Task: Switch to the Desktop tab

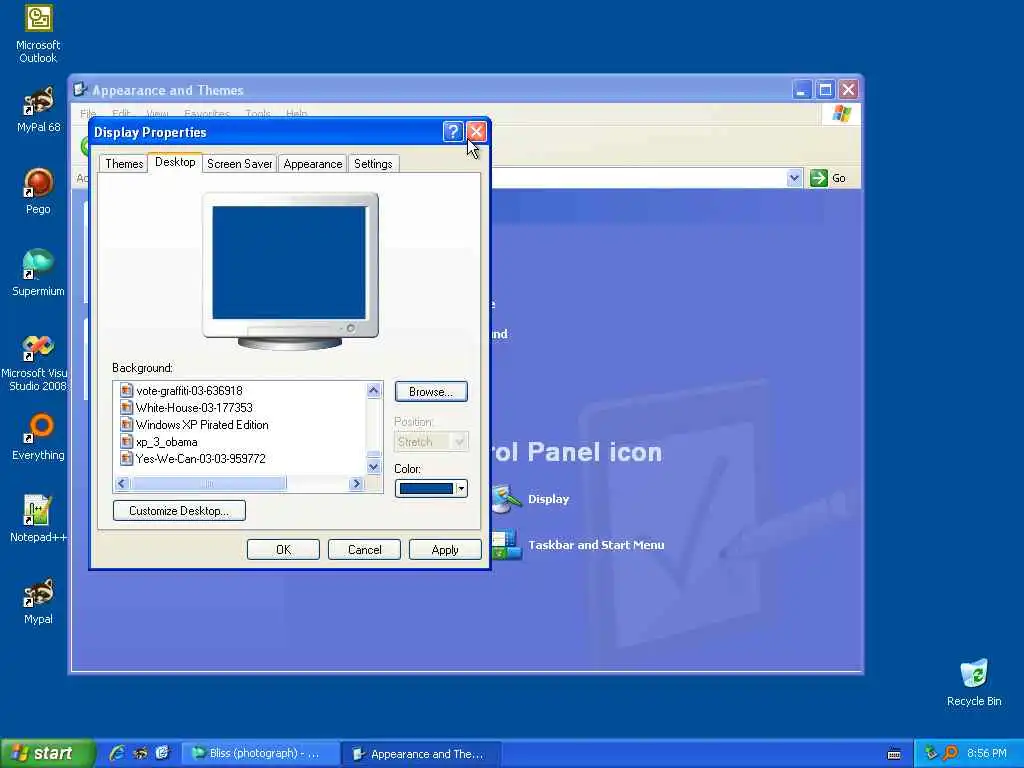Action: pyautogui.click(x=175, y=162)
